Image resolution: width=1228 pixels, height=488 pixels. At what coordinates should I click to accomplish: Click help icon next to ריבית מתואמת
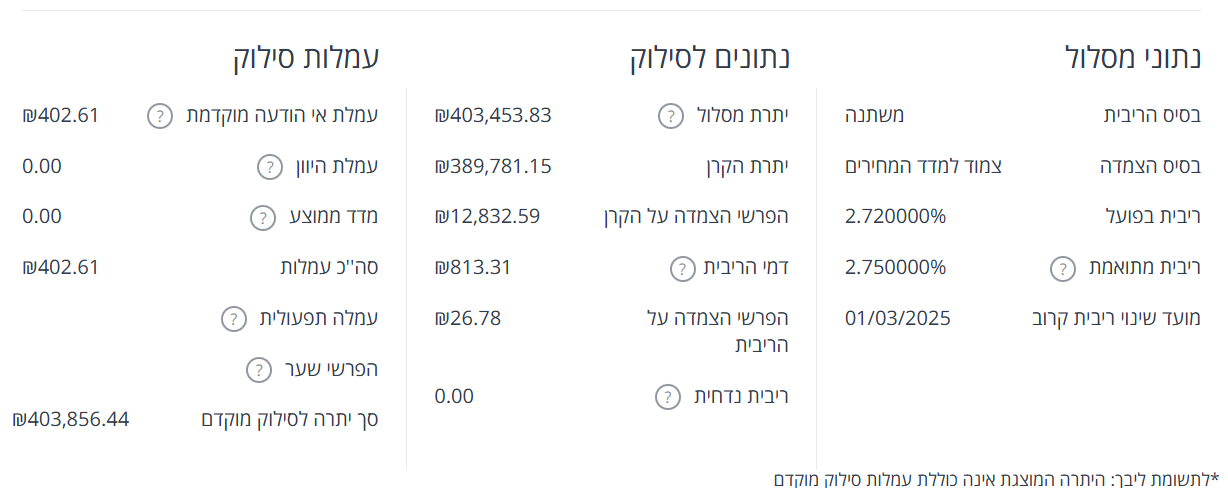tap(1061, 269)
